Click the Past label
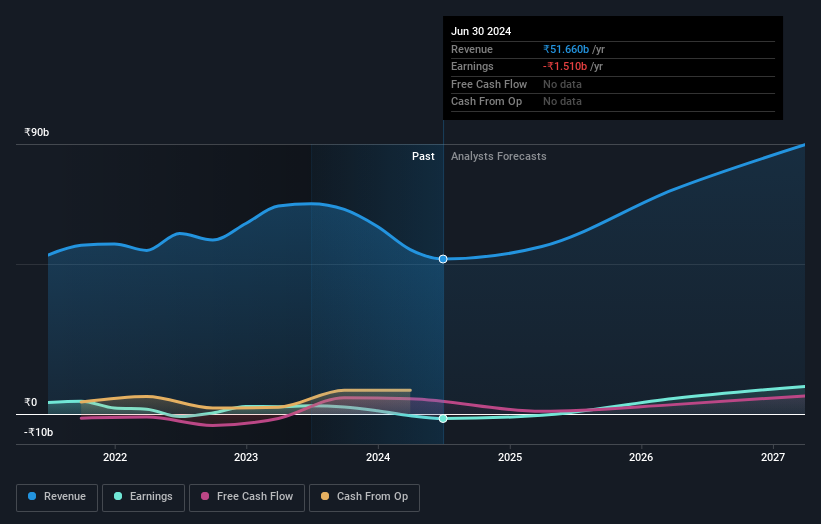This screenshot has width=821, height=524. coord(423,157)
